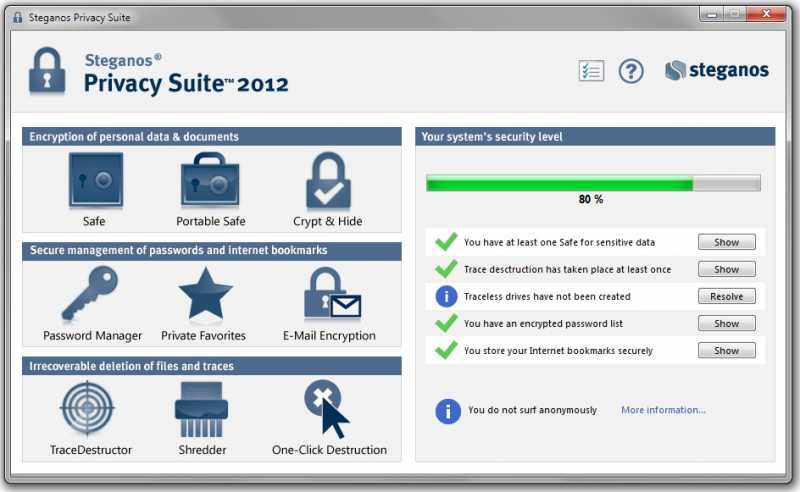Start the TraceDestructor target icon

click(88, 408)
